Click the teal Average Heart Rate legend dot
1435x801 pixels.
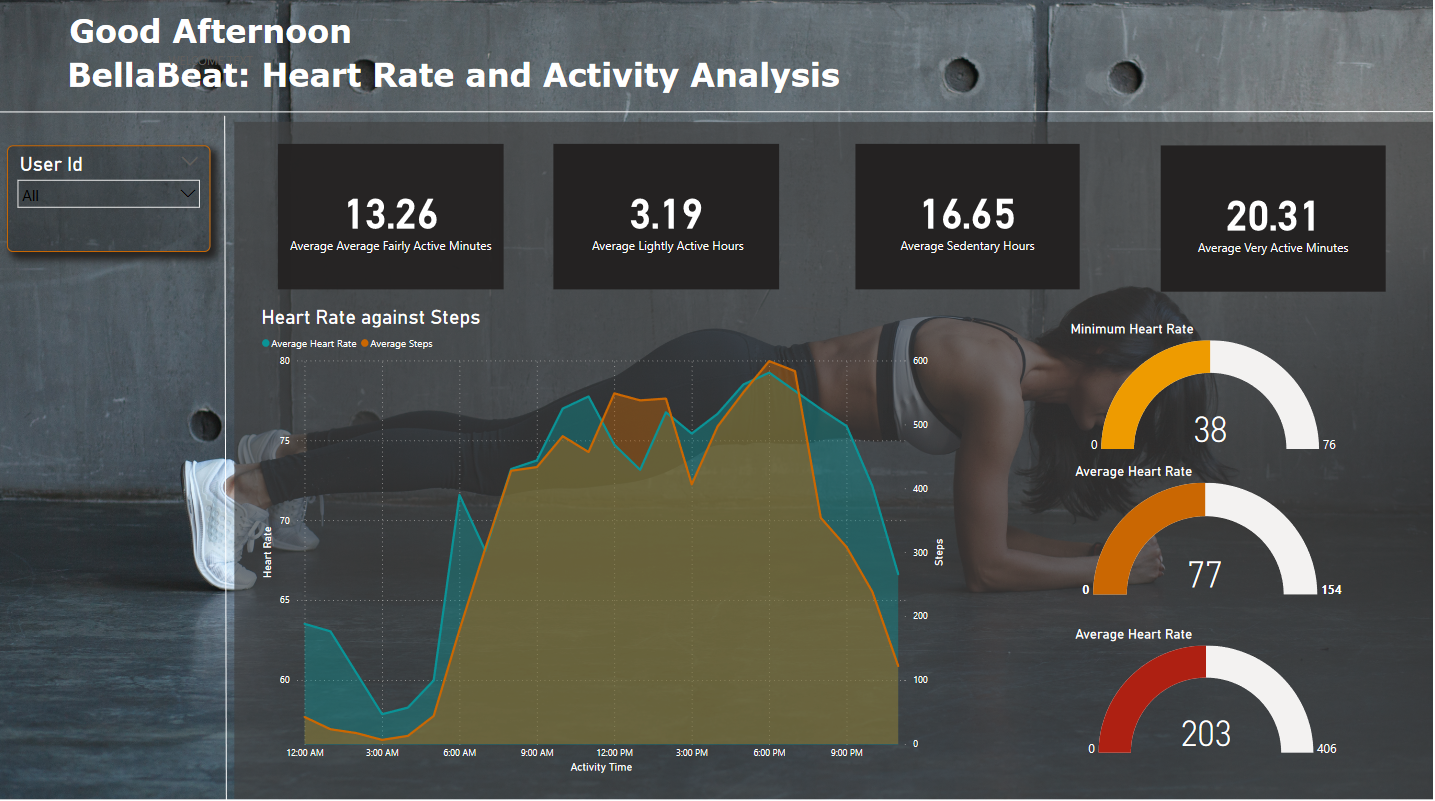point(265,343)
